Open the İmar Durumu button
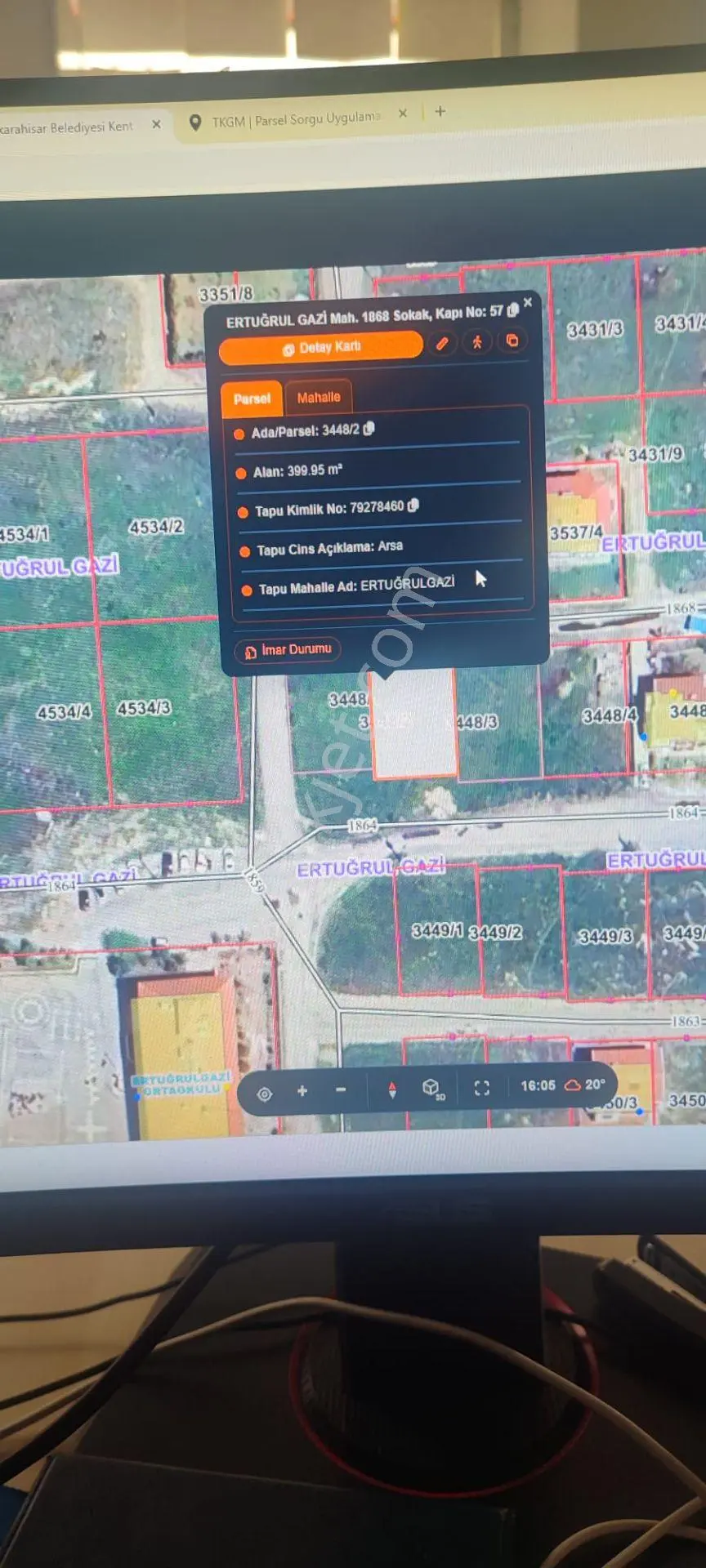The height and width of the screenshot is (1568, 706). tap(288, 650)
